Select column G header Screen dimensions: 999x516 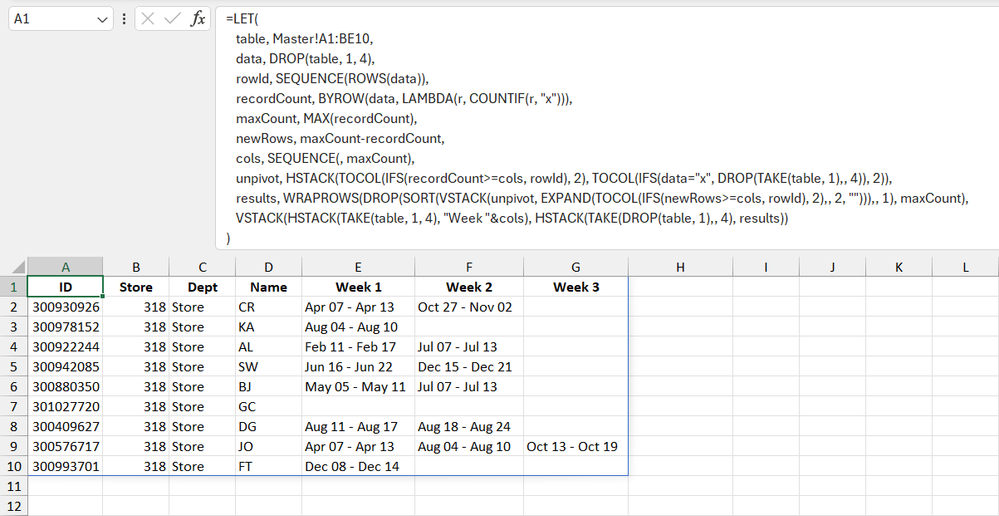point(575,268)
